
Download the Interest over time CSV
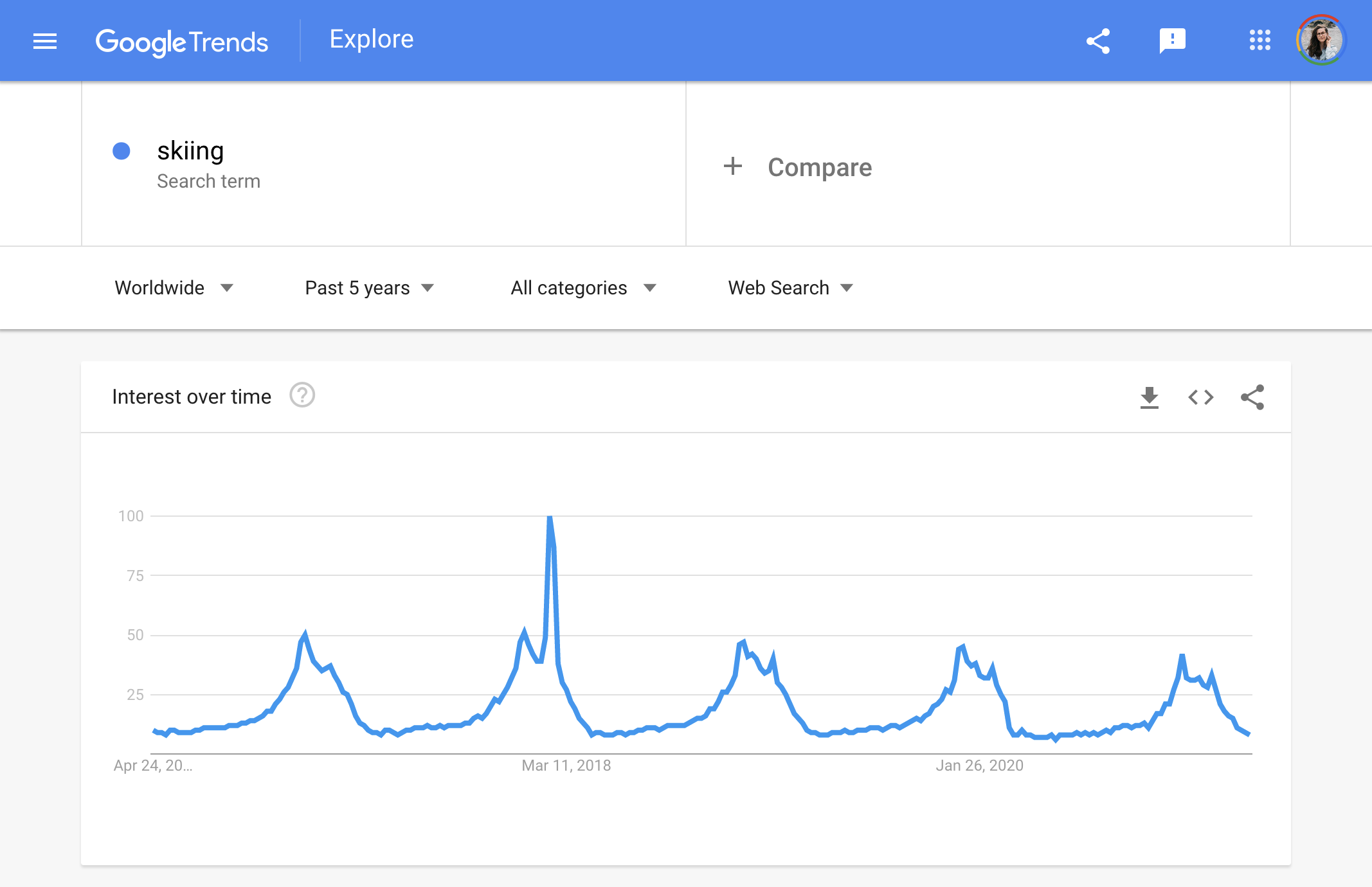[x=1149, y=397]
